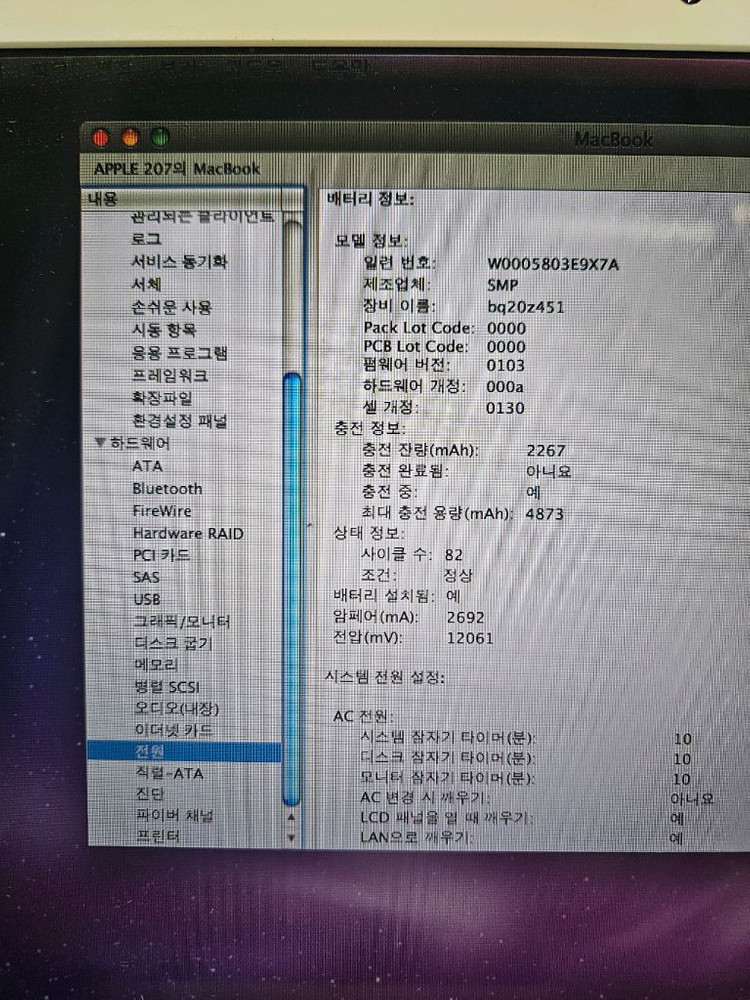Select the highlighted 전원 entry
Viewport: 750px width, 1000px height.
(184, 751)
